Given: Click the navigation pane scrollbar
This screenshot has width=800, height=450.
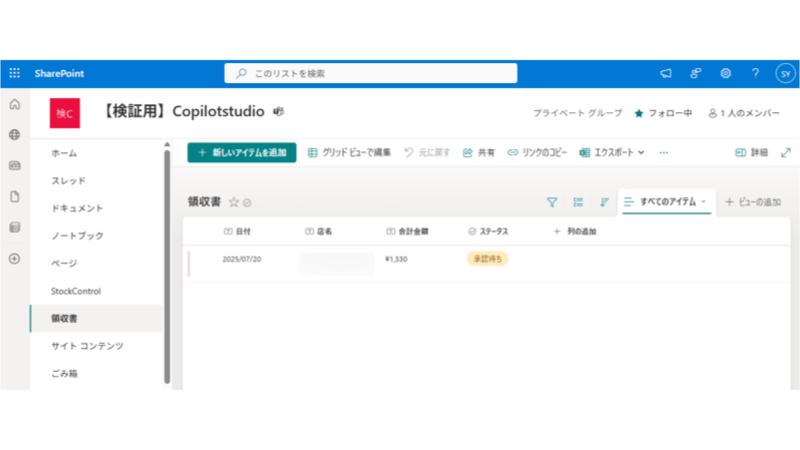Looking at the screenshot, I should click(167, 265).
